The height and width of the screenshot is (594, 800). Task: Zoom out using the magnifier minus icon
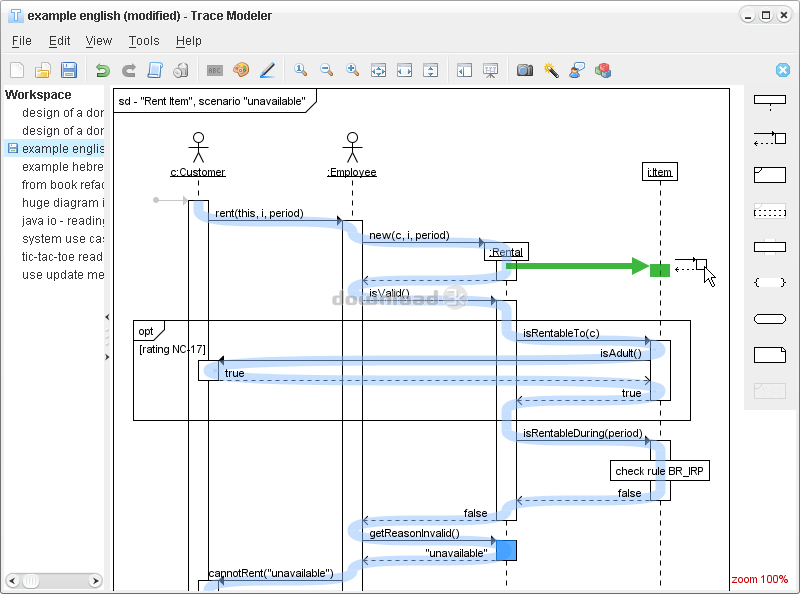tap(326, 70)
